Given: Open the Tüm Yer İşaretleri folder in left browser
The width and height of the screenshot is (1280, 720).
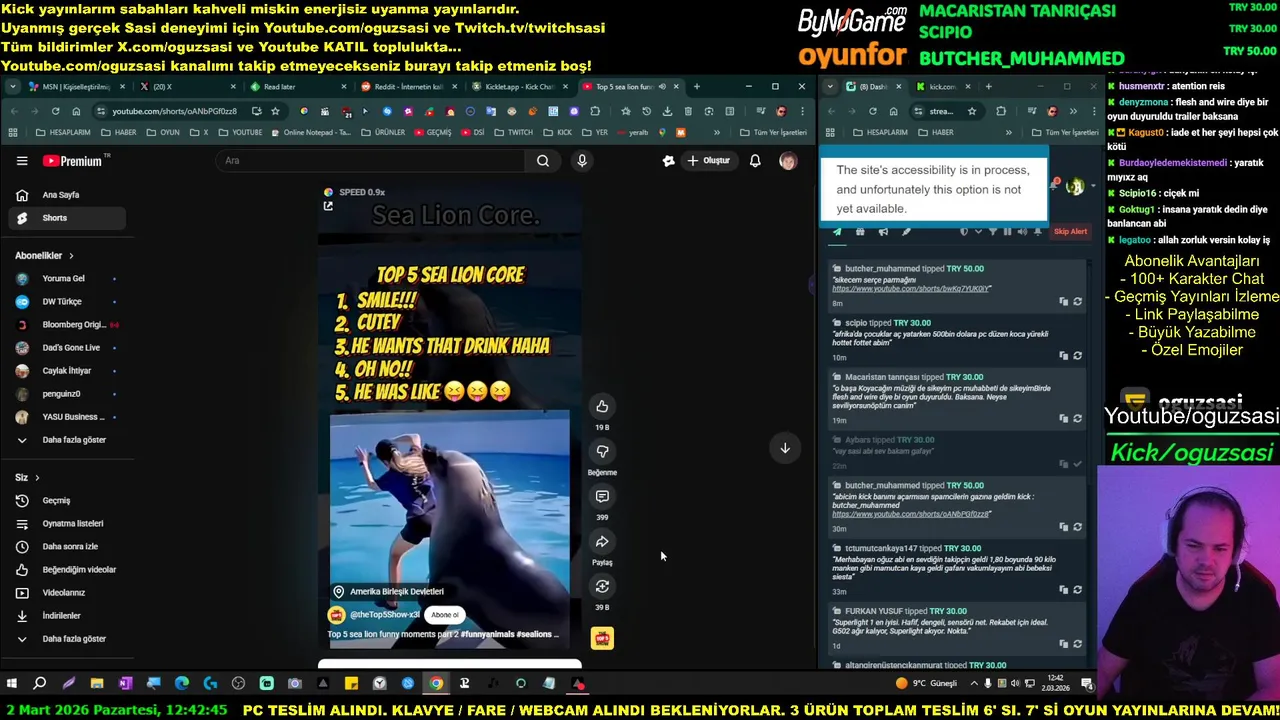Looking at the screenshot, I should [773, 132].
